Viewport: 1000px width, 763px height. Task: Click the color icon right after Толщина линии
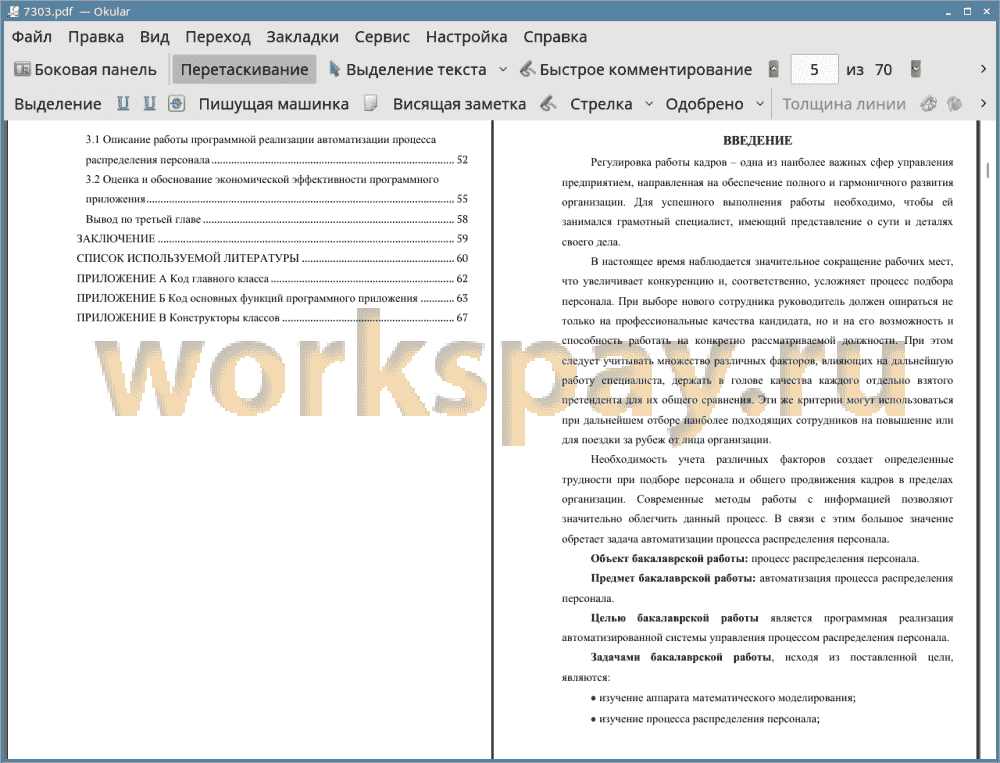coord(929,103)
